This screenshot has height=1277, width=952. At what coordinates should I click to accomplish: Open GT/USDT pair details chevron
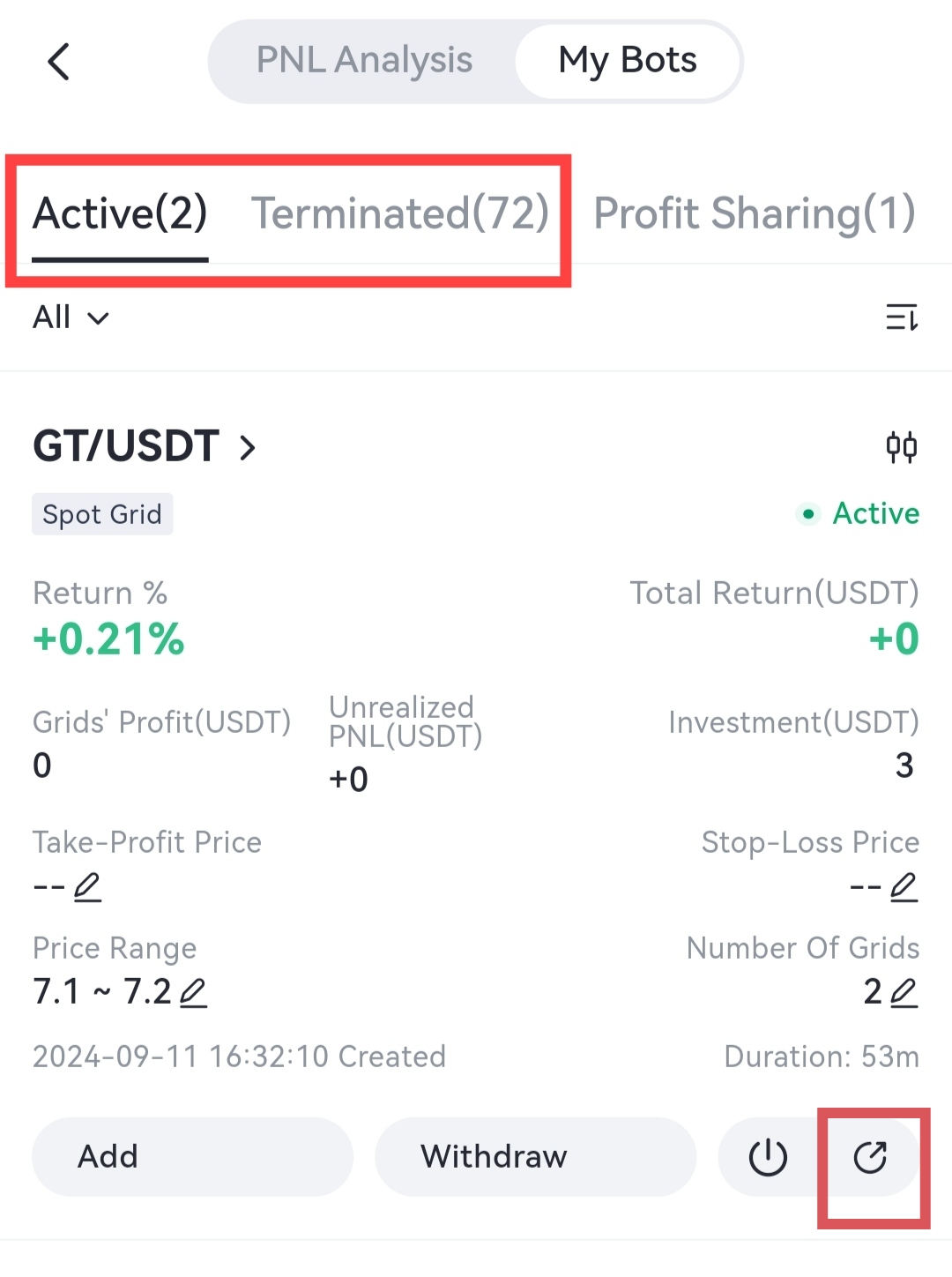pos(248,448)
